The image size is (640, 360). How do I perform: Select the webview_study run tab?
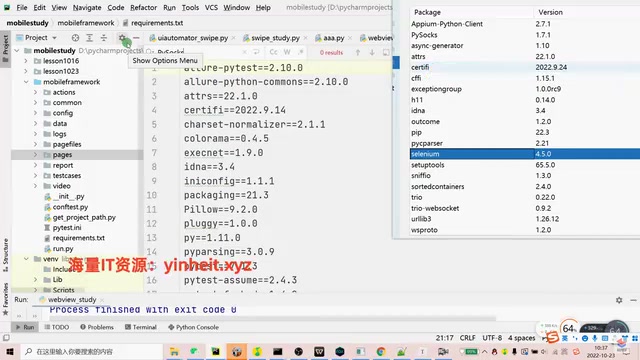72,300
